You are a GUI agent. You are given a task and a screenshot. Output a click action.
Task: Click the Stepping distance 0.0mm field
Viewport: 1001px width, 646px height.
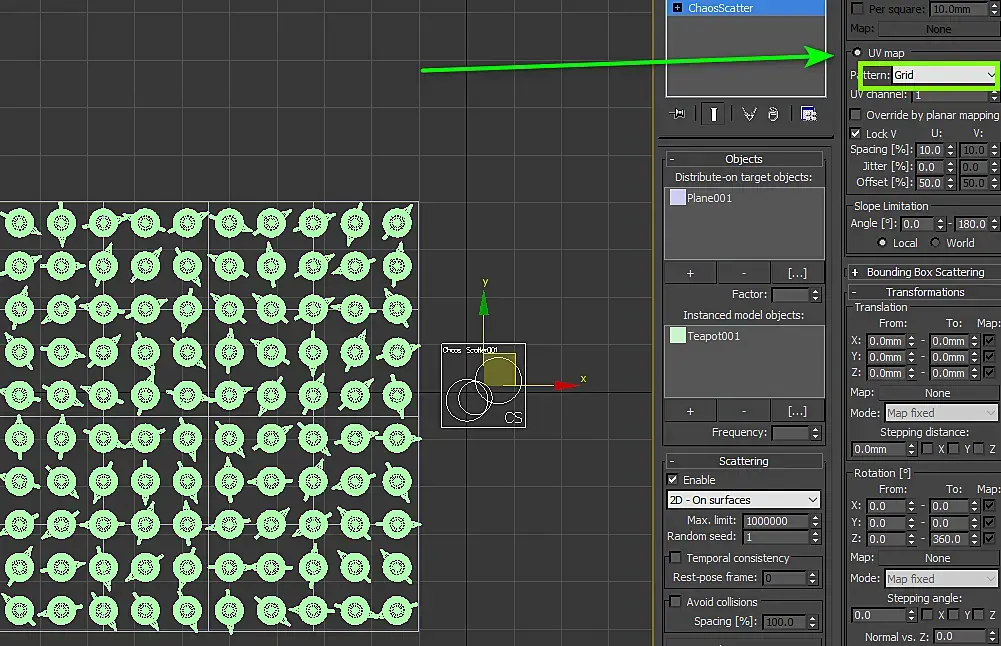tap(878, 449)
